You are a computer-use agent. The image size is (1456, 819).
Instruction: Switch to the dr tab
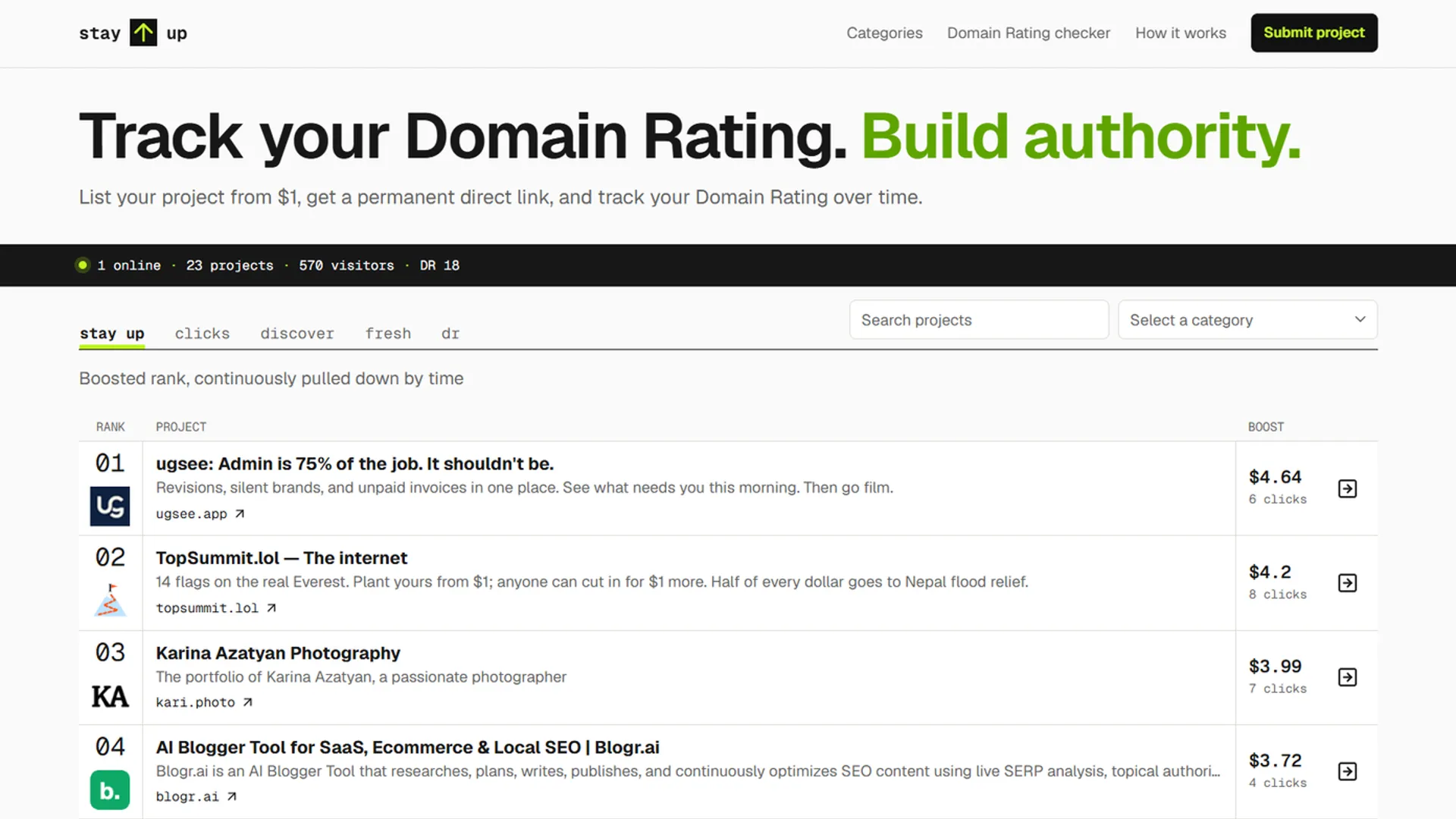point(450,334)
